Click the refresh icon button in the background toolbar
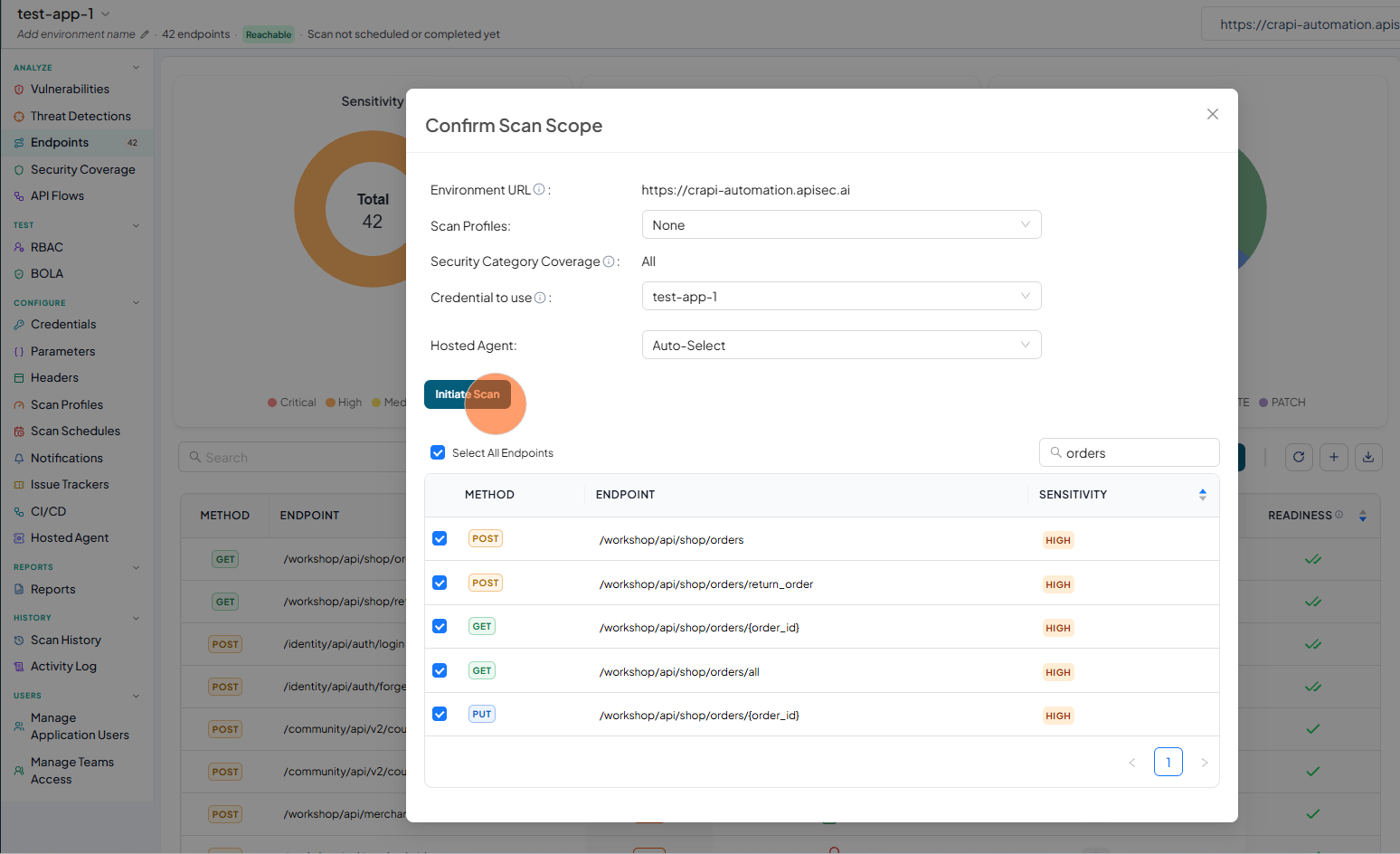The image size is (1400, 854). point(1299,458)
